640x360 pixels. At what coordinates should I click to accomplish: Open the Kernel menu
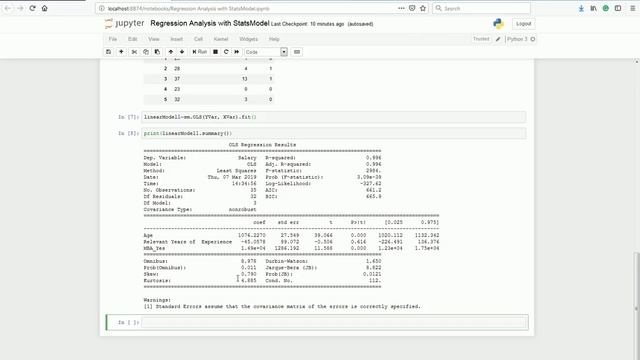[221, 39]
